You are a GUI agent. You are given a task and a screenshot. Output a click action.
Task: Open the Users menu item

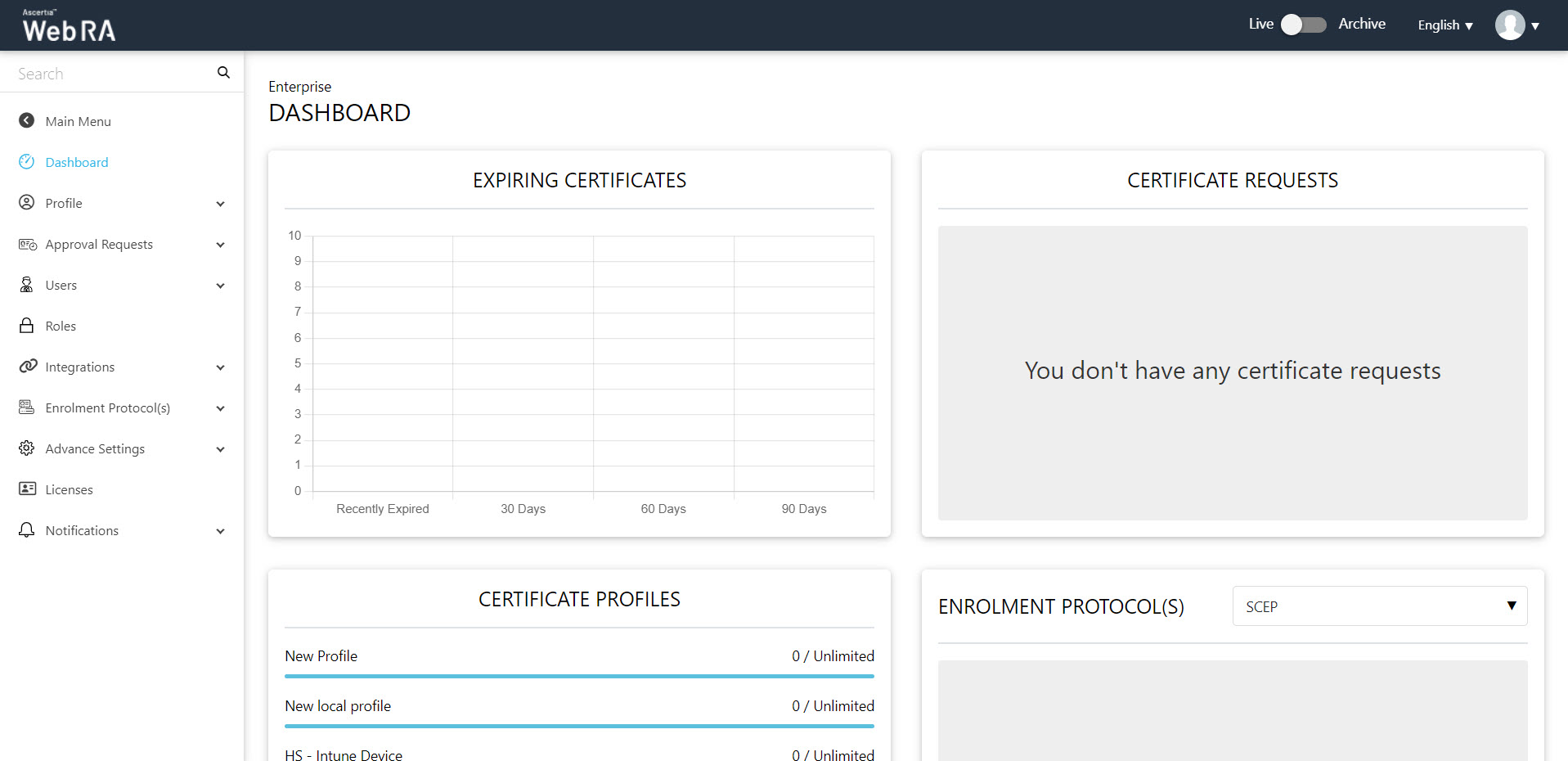(x=61, y=285)
